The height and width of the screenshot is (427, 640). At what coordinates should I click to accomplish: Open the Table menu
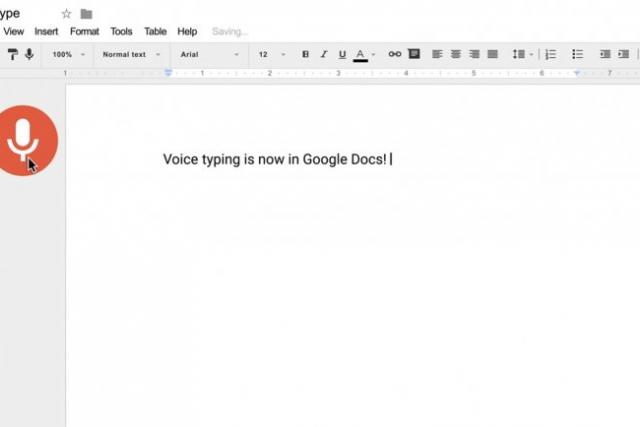pyautogui.click(x=155, y=31)
